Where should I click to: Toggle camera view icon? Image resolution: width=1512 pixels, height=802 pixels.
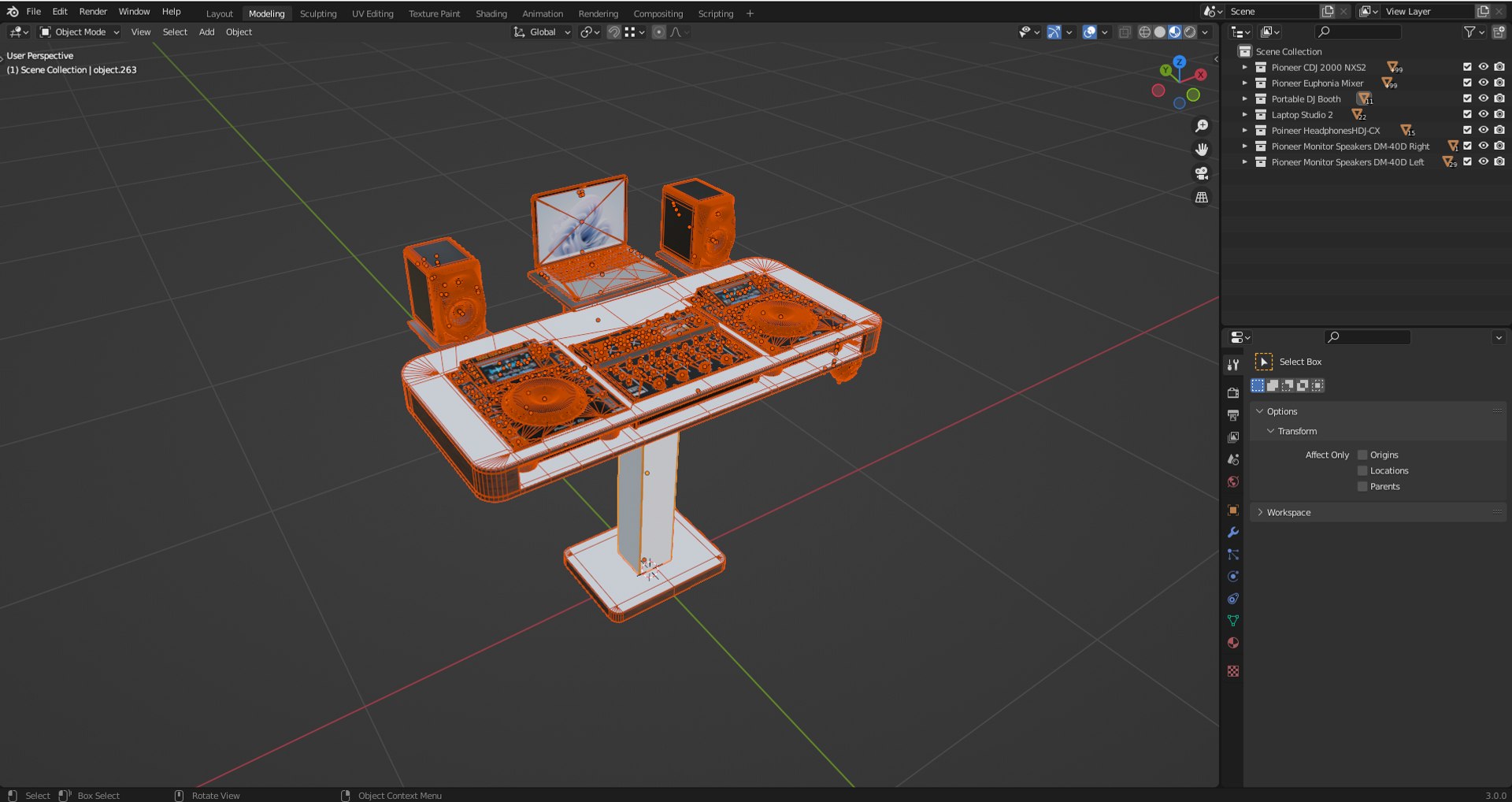point(1202,173)
